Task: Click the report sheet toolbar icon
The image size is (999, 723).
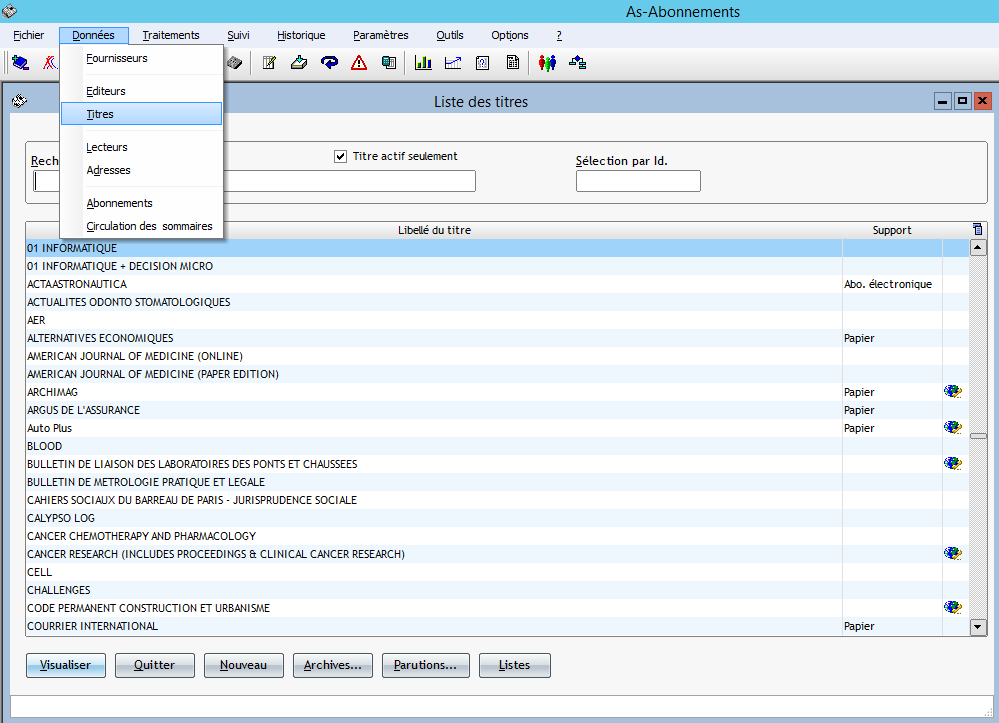Action: click(512, 62)
